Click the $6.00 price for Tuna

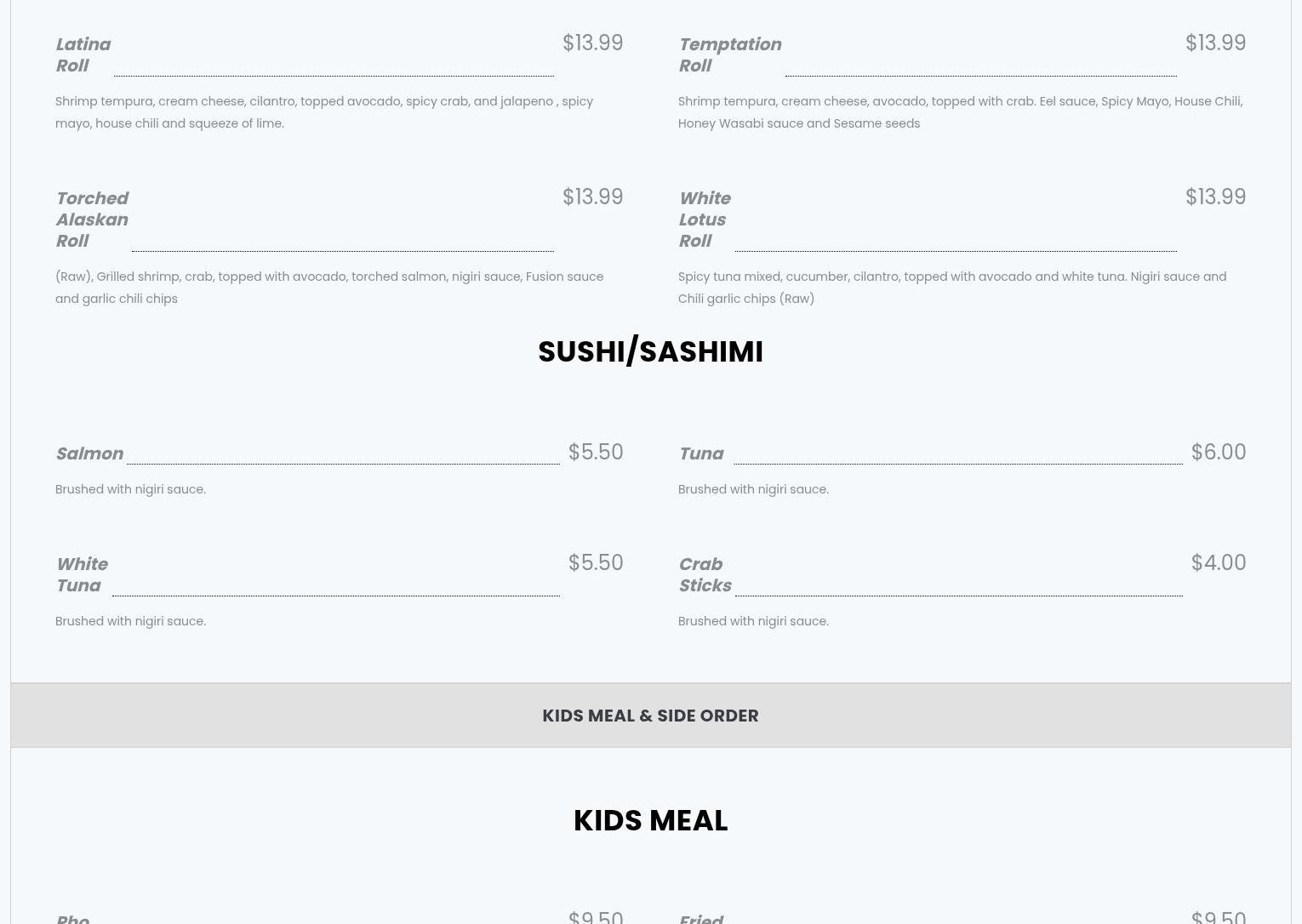click(1218, 452)
